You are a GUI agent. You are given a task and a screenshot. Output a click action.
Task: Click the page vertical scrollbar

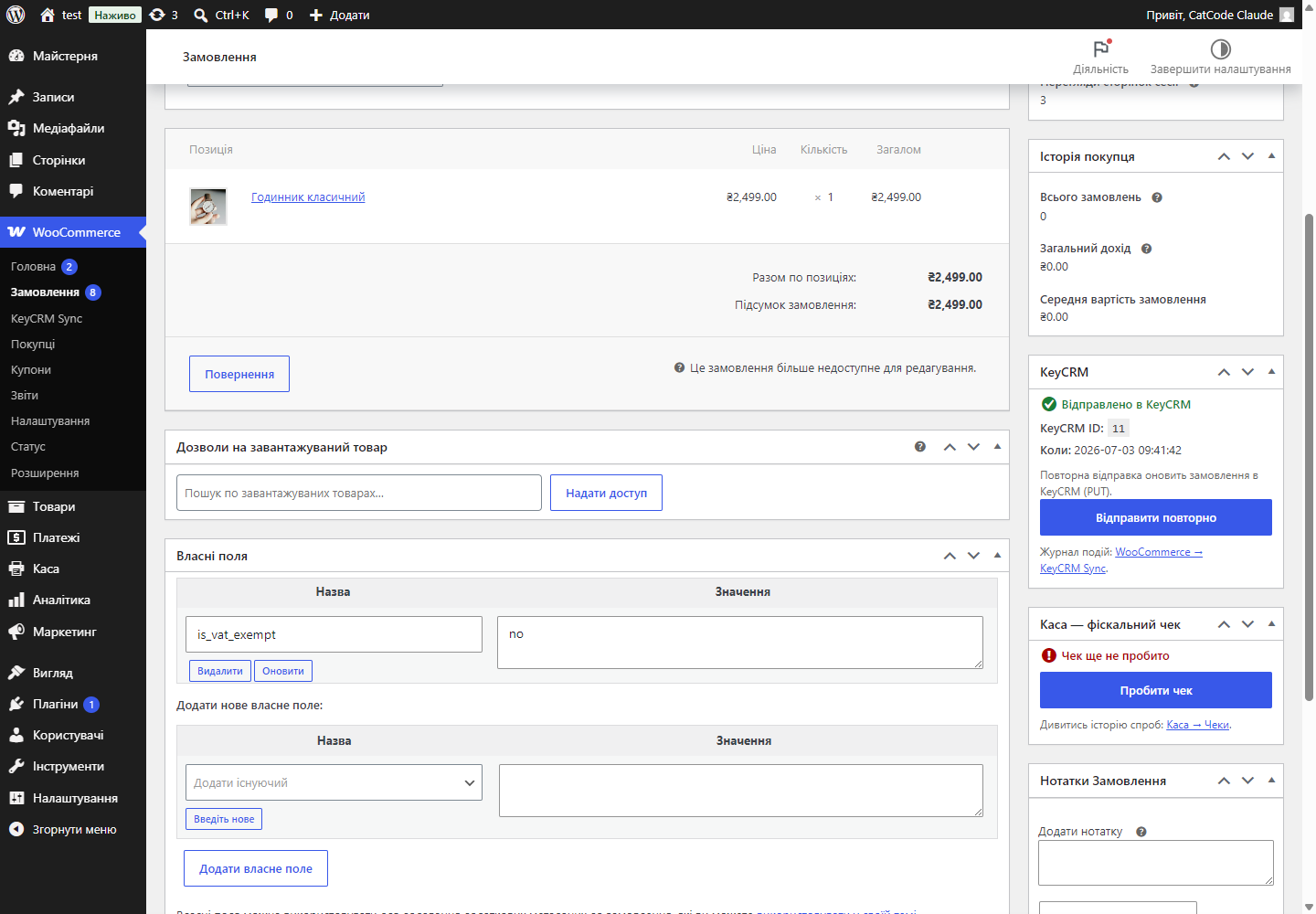(1309, 457)
